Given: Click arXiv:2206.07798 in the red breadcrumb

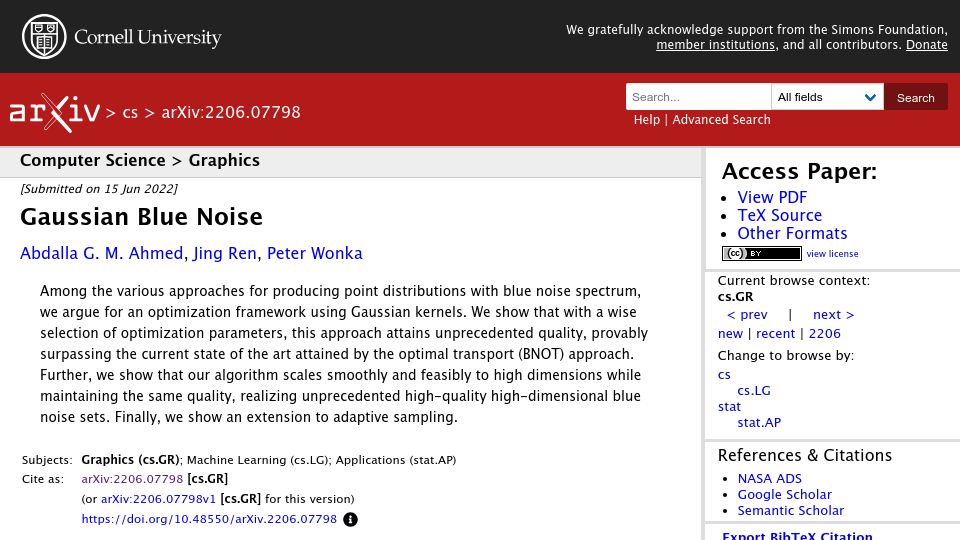Looking at the screenshot, I should 231,113.
